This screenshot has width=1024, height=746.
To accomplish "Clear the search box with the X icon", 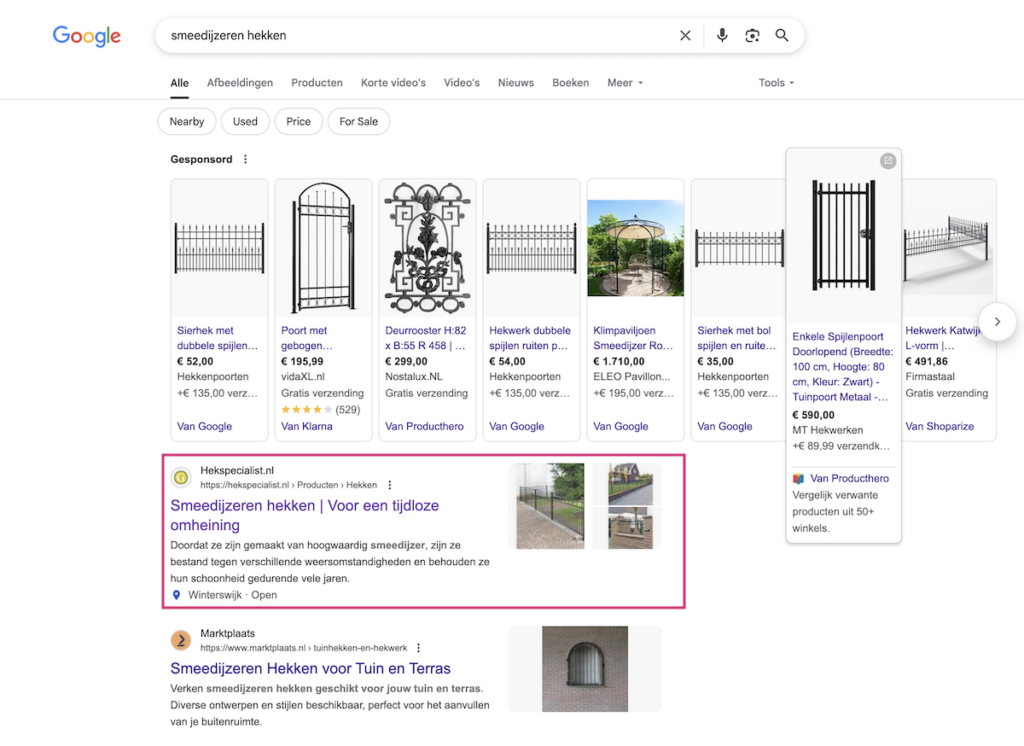I will pos(685,36).
